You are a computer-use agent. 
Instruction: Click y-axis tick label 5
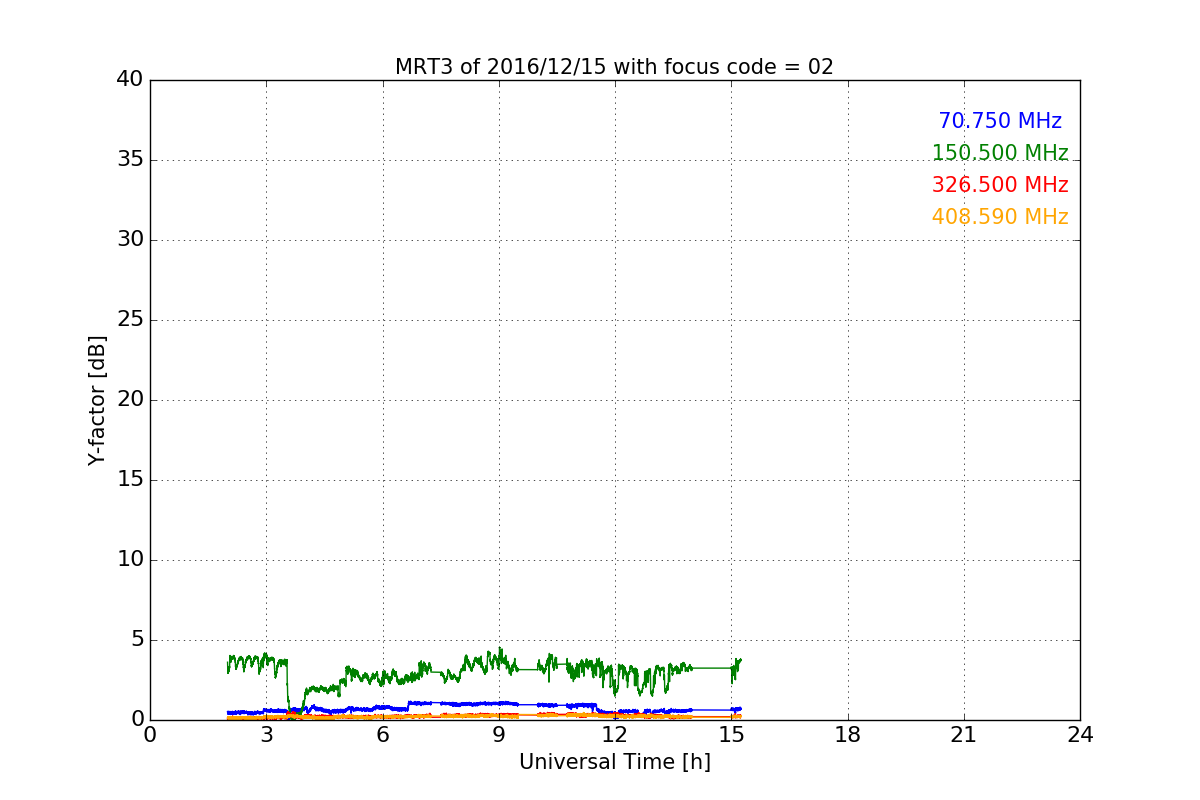pyautogui.click(x=137, y=640)
